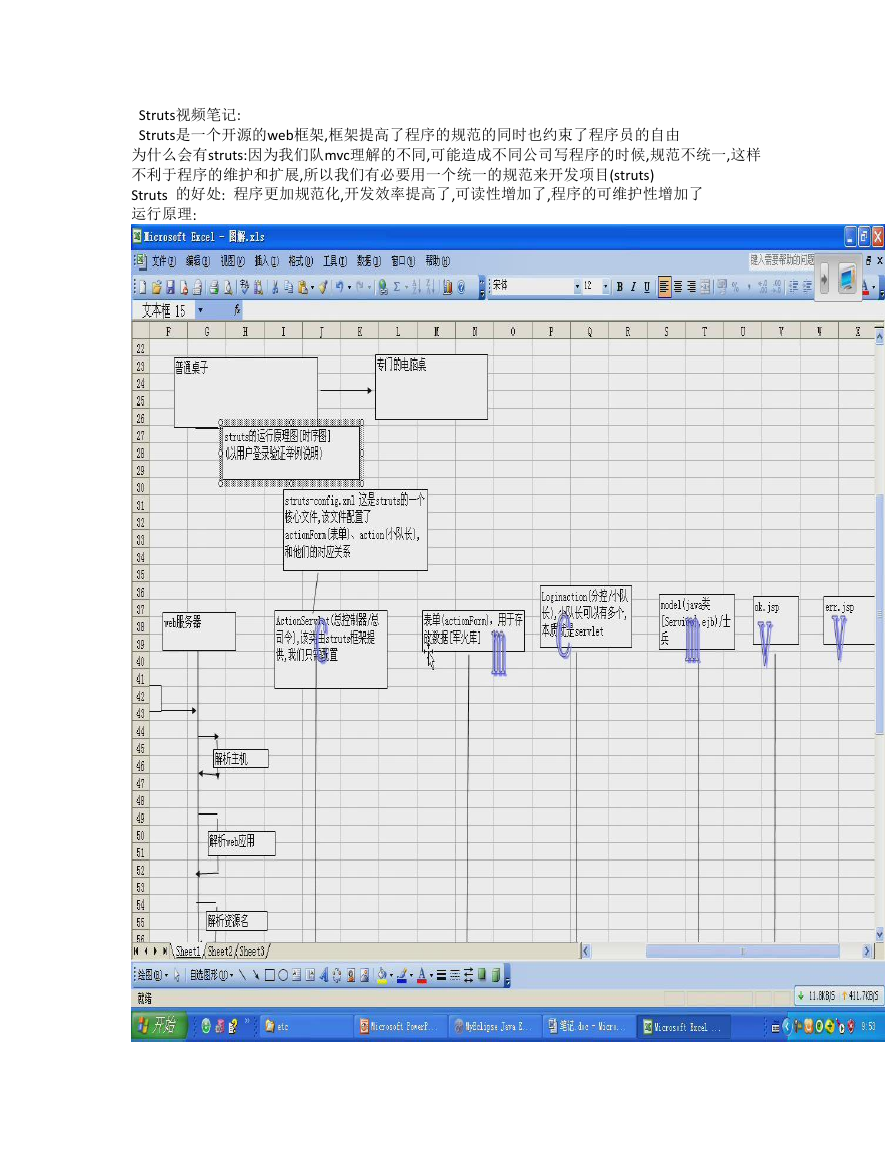Open the Fill Color dropdown arrow
The height and width of the screenshot is (1155, 893).
point(391,976)
